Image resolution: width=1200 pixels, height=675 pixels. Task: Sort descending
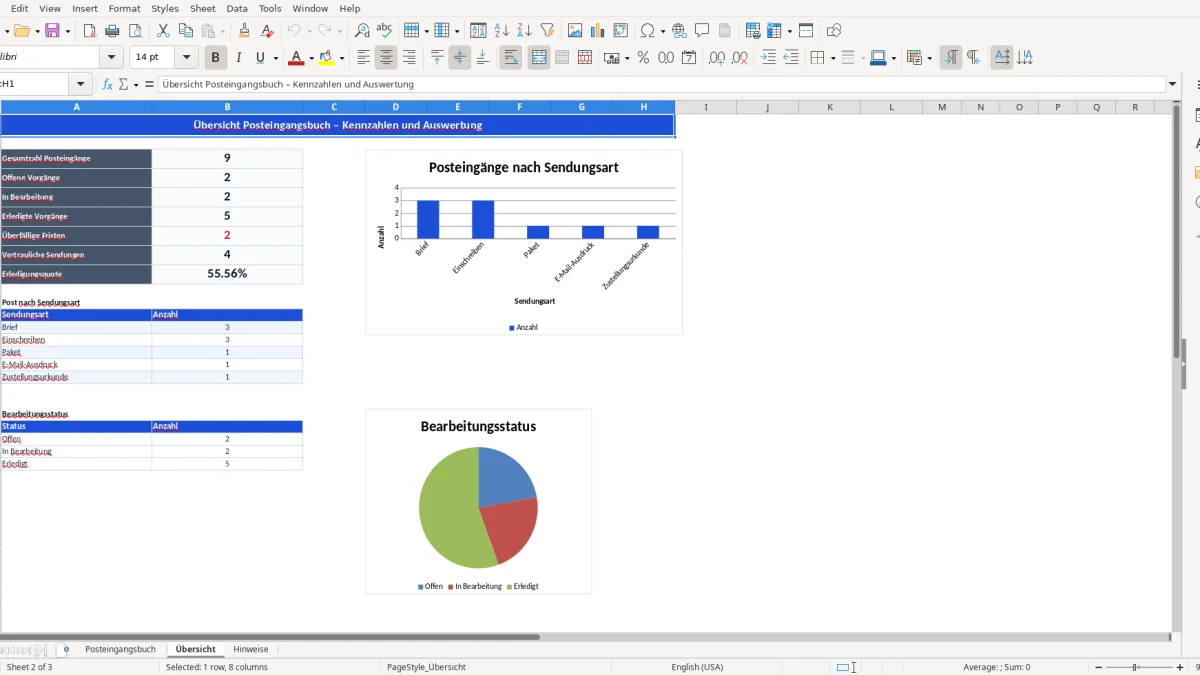pyautogui.click(x=524, y=31)
